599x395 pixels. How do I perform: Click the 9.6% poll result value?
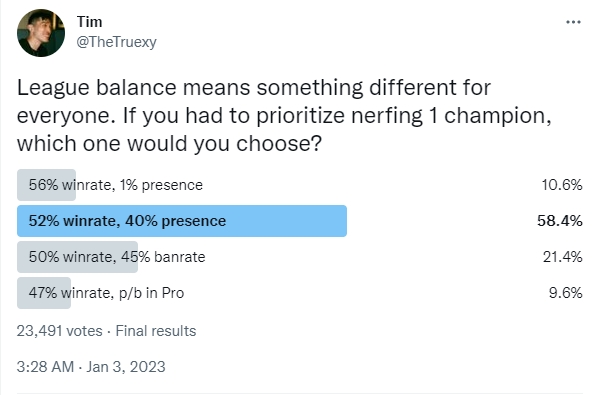565,293
